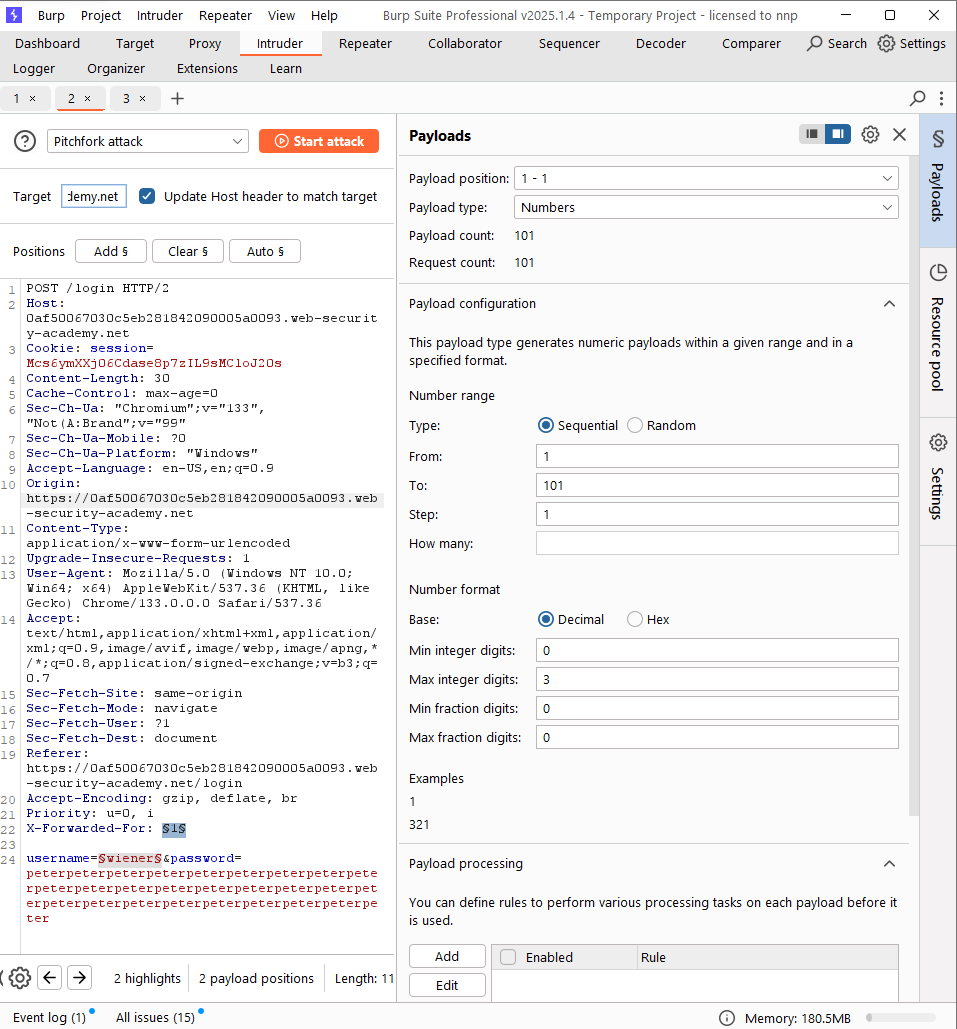Image resolution: width=957 pixels, height=1029 pixels.
Task: Add a new Intruder tab
Action: click(x=177, y=98)
